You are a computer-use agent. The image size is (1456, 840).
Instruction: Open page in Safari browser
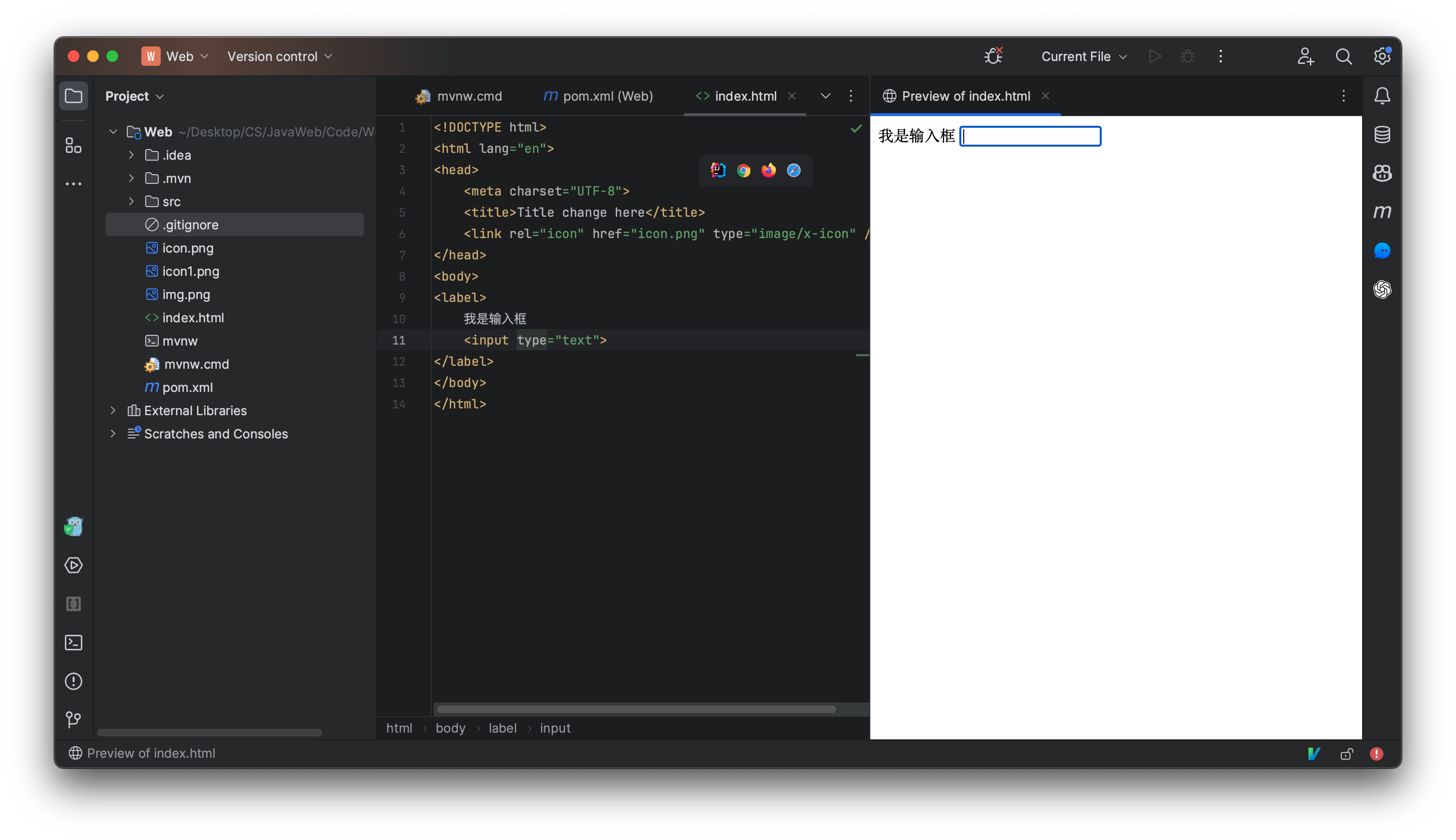(793, 170)
